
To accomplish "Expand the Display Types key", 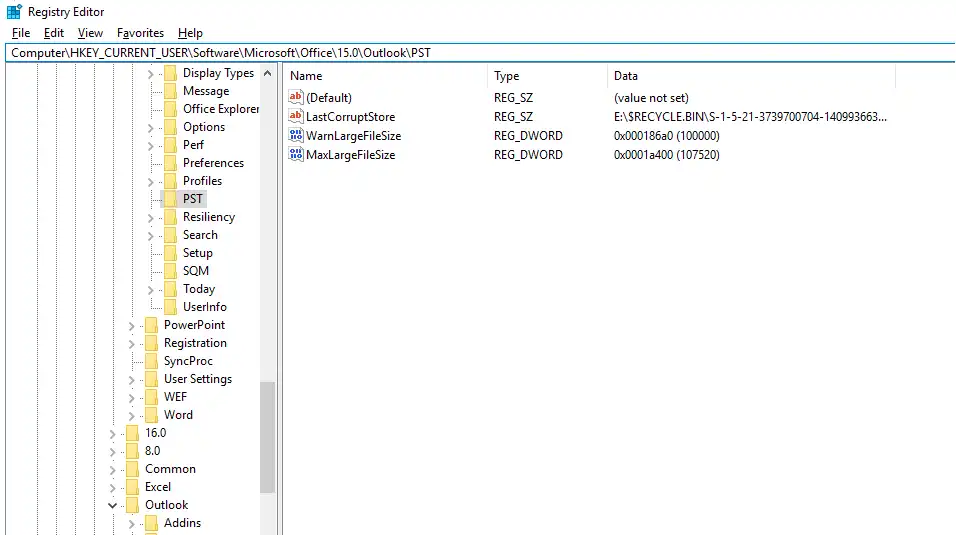I will click(151, 74).
